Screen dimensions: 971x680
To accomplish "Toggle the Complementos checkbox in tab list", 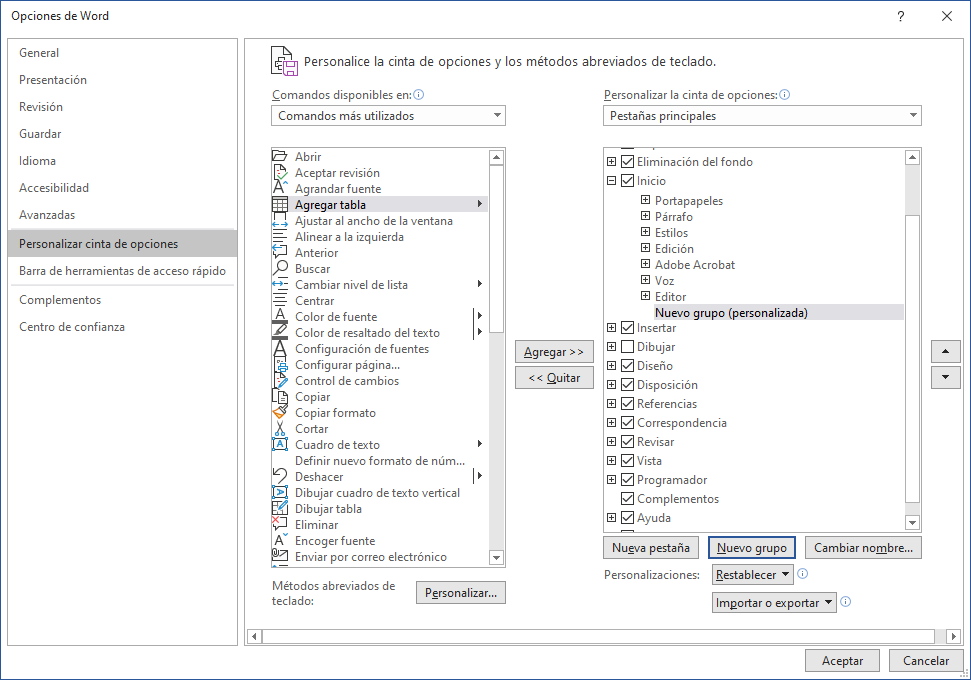I will (x=627, y=499).
